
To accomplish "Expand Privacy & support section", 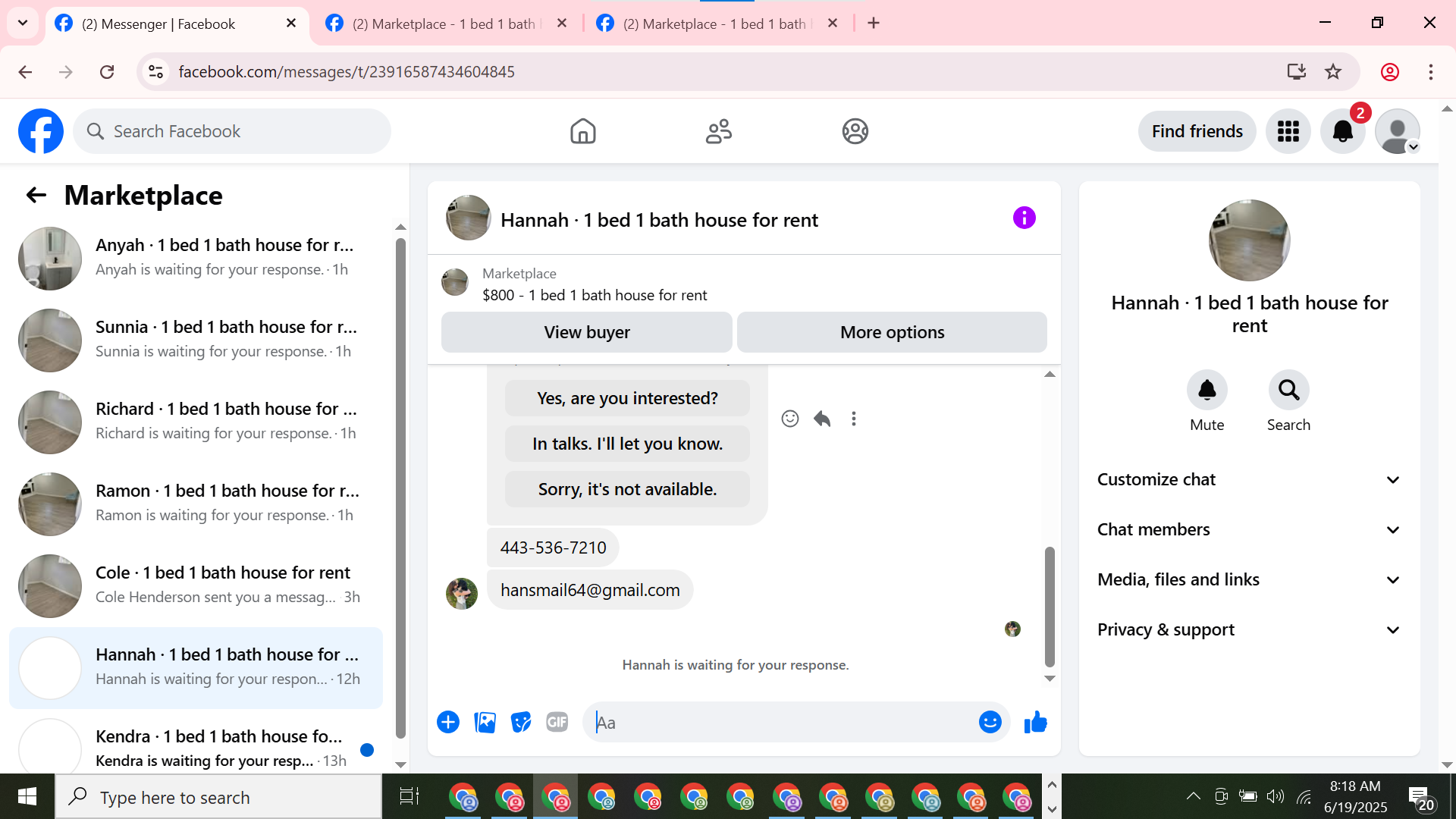I will pyautogui.click(x=1249, y=629).
